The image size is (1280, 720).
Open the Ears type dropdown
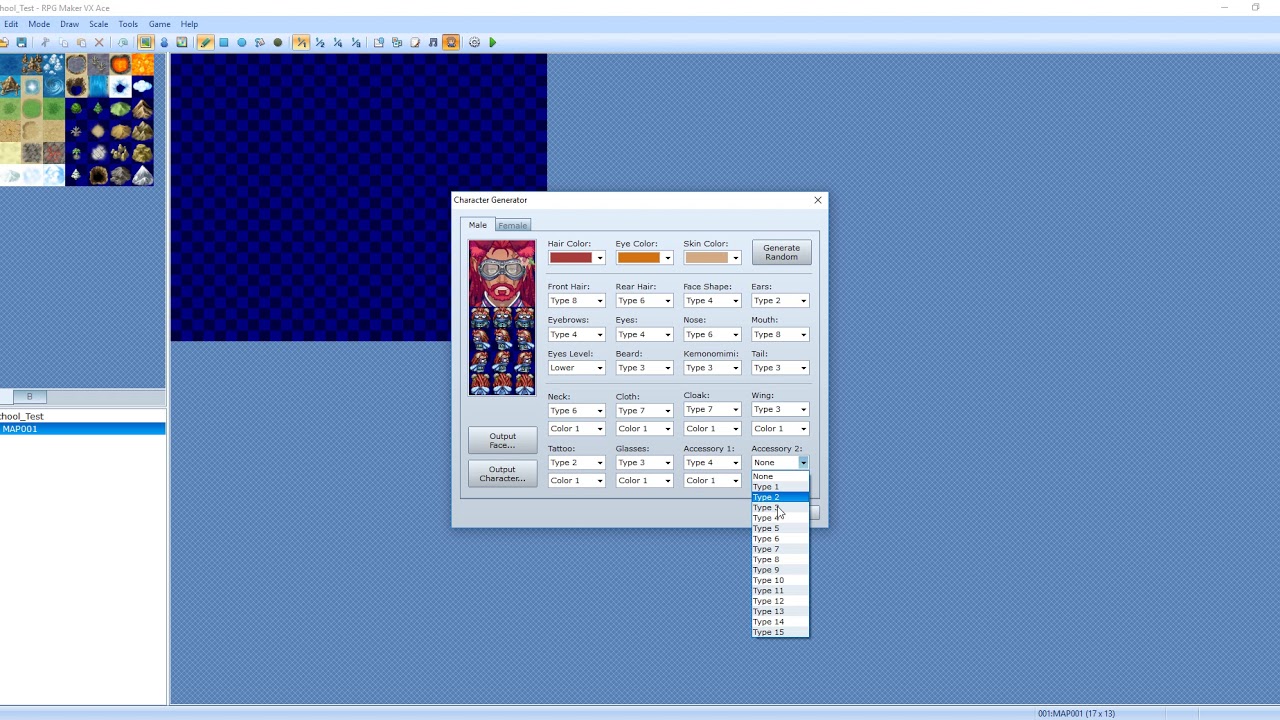pyautogui.click(x=780, y=301)
